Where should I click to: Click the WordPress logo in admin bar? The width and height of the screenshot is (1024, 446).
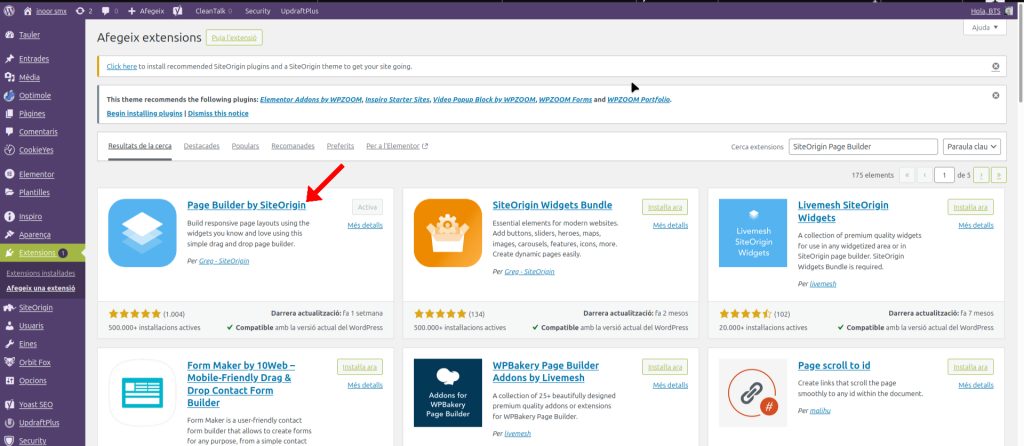coord(9,10)
